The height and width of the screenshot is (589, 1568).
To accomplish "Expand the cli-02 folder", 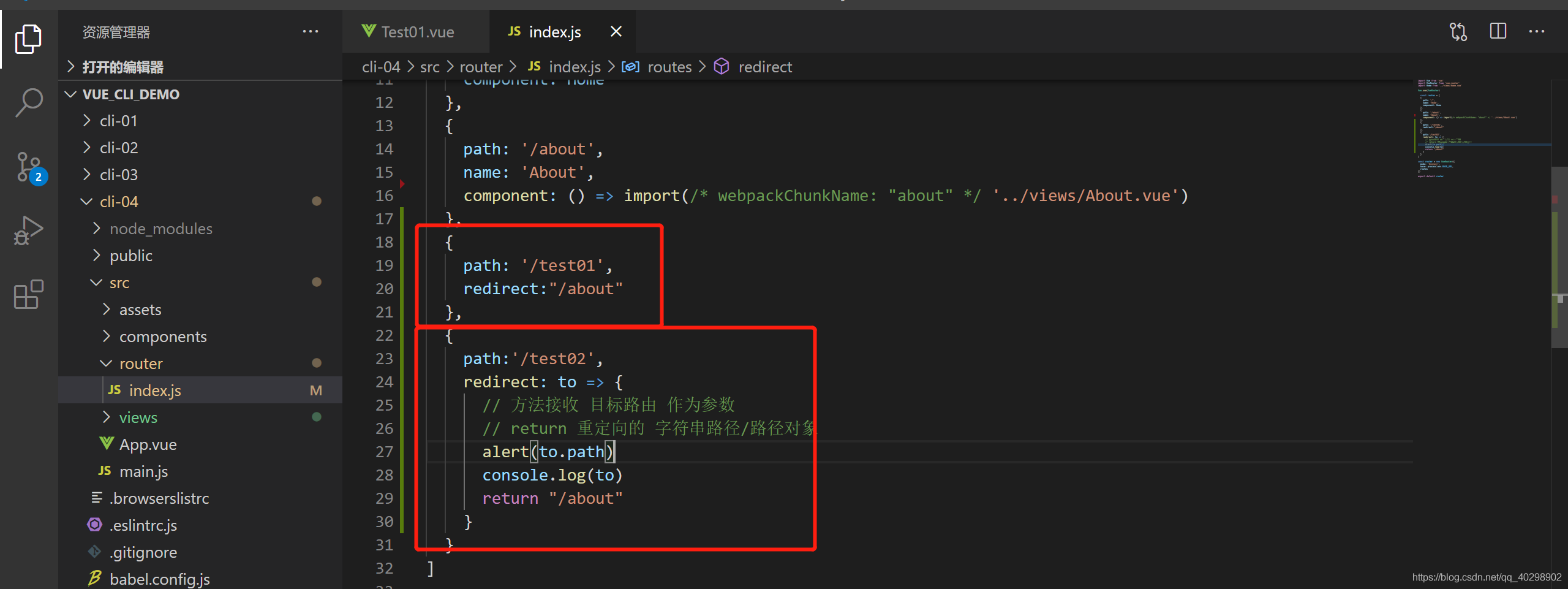I will pos(86,148).
